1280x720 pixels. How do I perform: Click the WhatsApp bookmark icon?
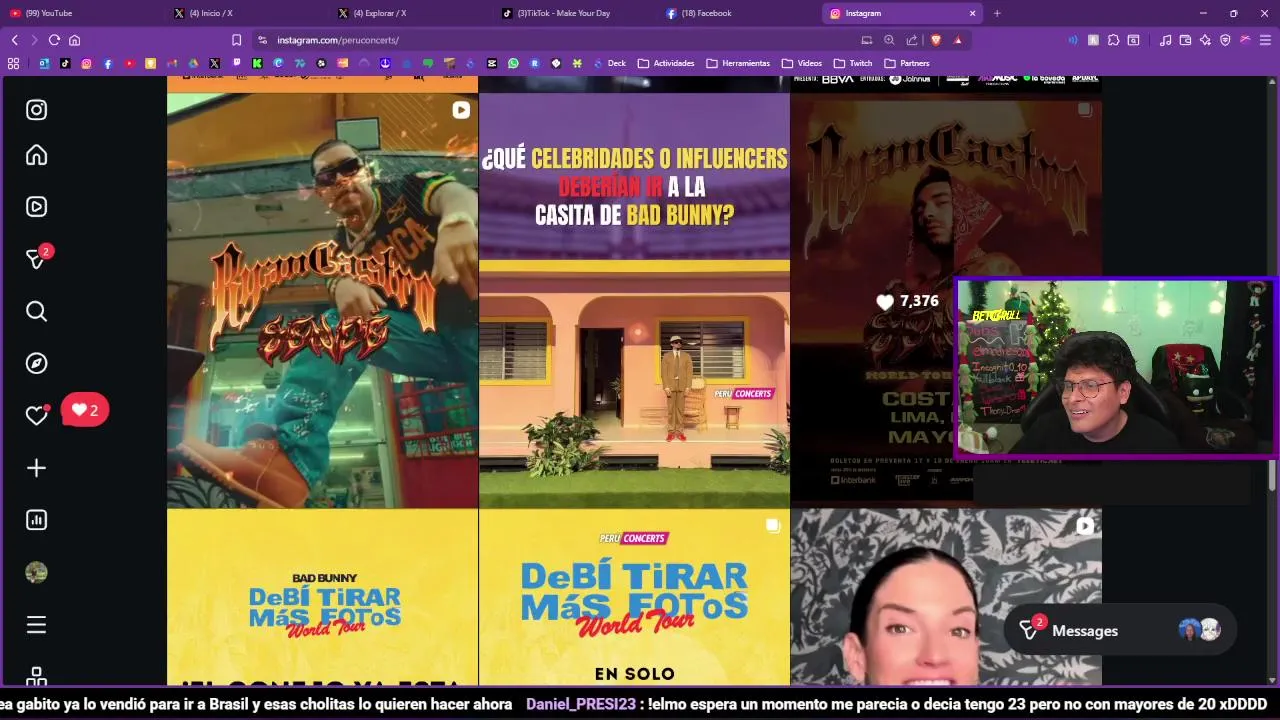click(513, 63)
